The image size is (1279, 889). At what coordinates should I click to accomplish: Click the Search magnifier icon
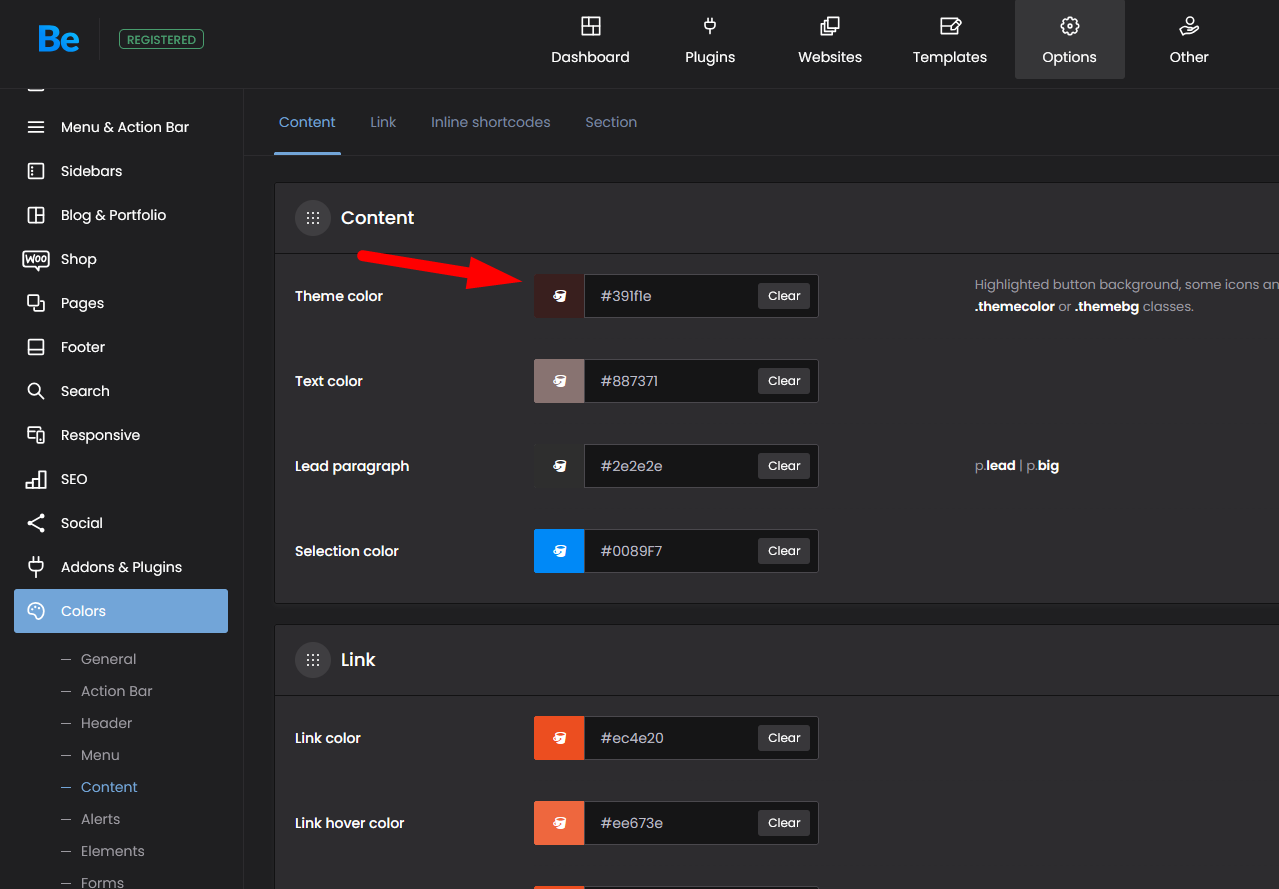coord(36,391)
